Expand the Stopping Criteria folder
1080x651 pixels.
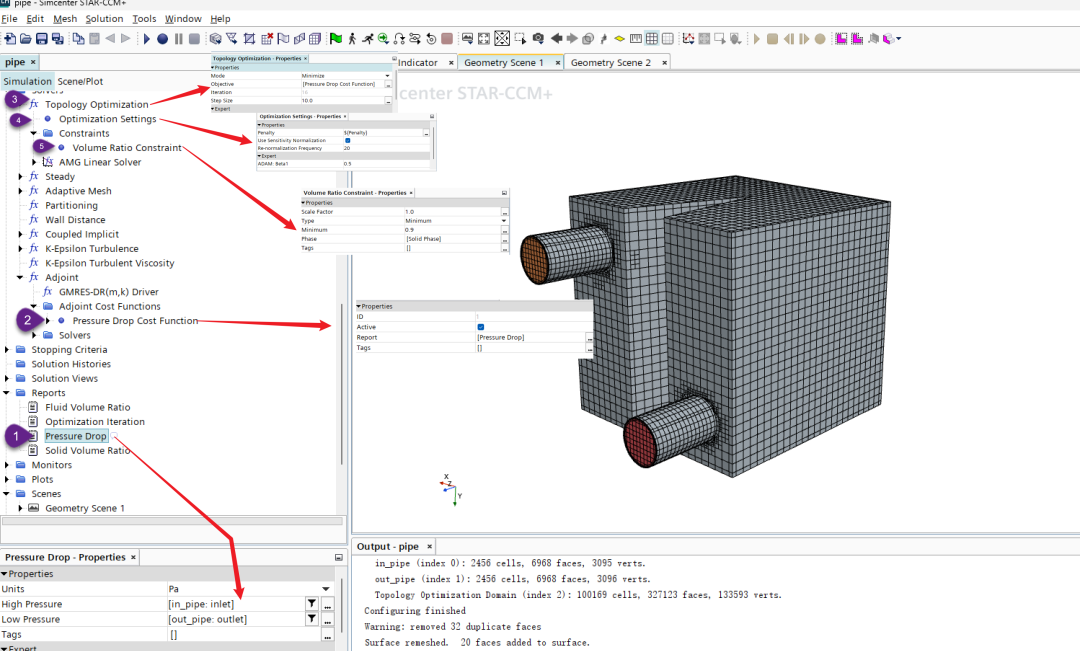(6, 349)
